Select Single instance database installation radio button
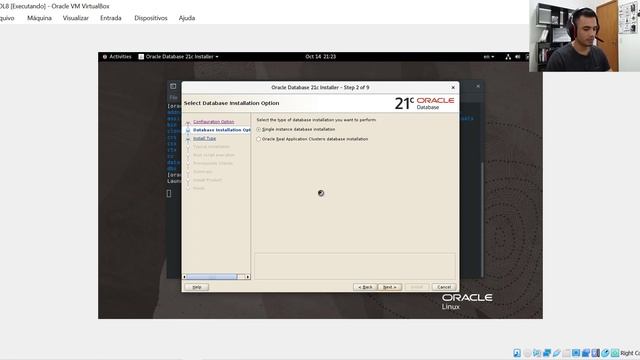The width and height of the screenshot is (640, 360). coord(258,129)
